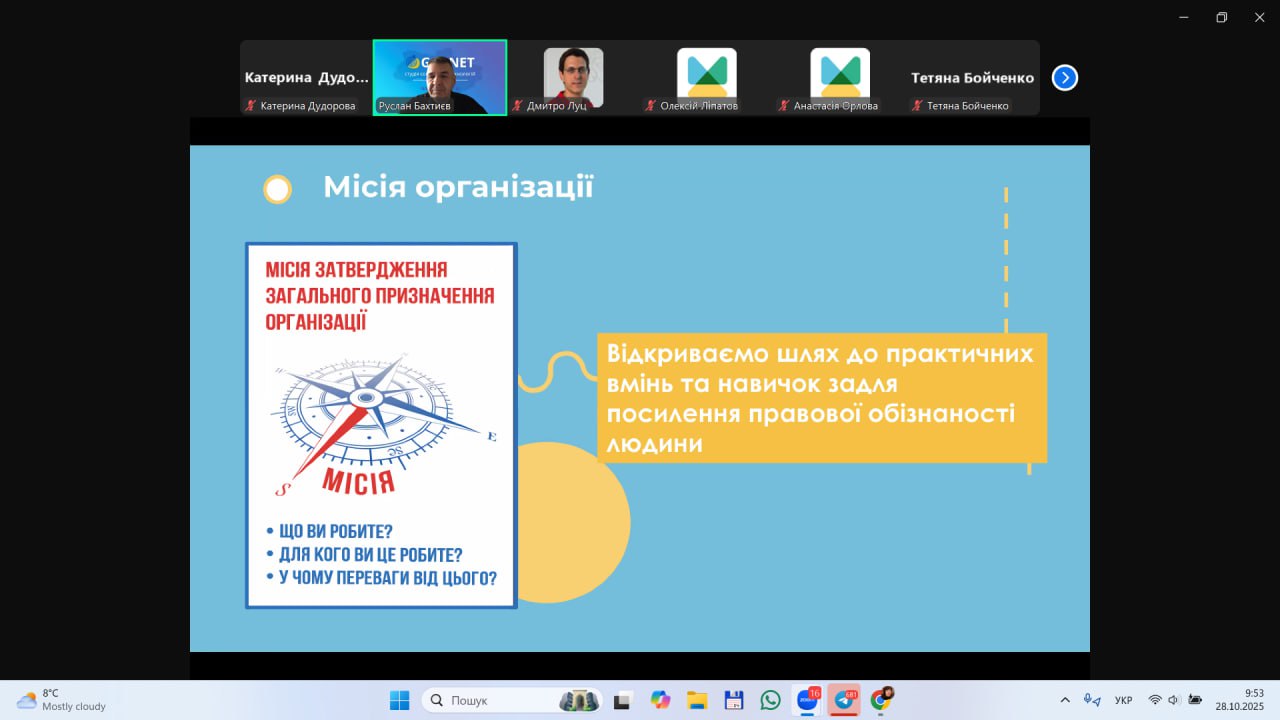This screenshot has height=720, width=1280.
Task: Switch the УКР keyboard language
Action: click(1123, 700)
